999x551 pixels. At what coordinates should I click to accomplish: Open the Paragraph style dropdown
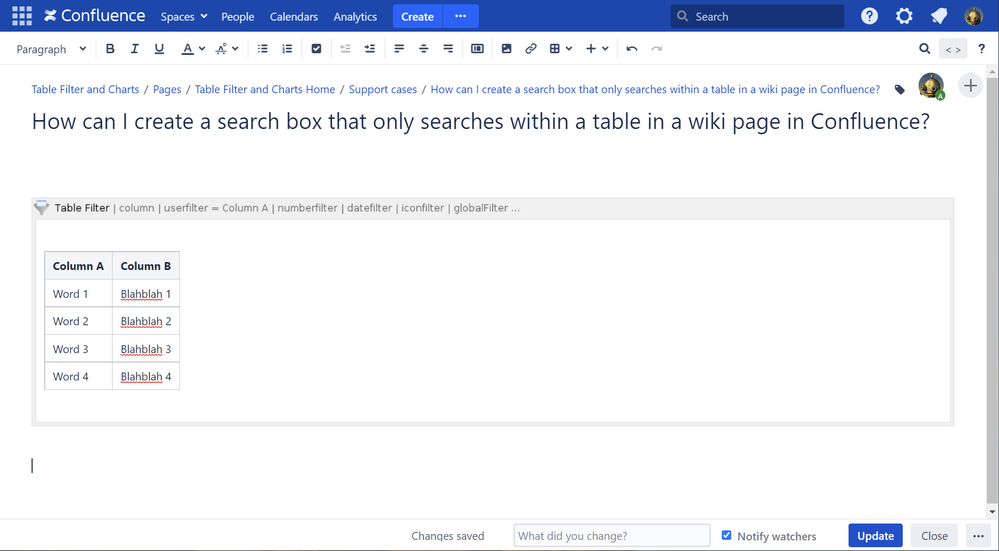pos(51,48)
